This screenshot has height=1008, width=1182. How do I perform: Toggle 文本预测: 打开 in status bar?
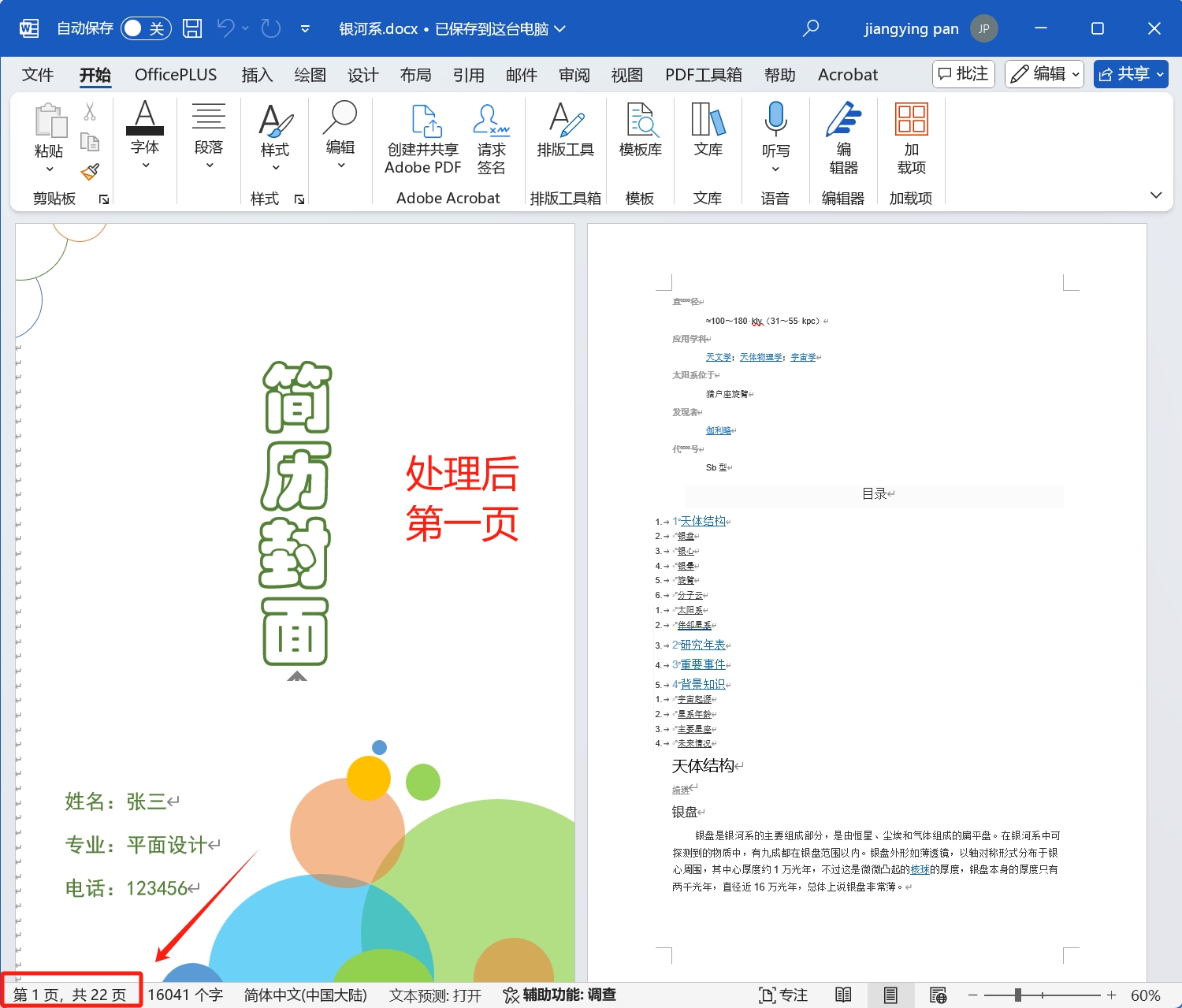[x=434, y=994]
